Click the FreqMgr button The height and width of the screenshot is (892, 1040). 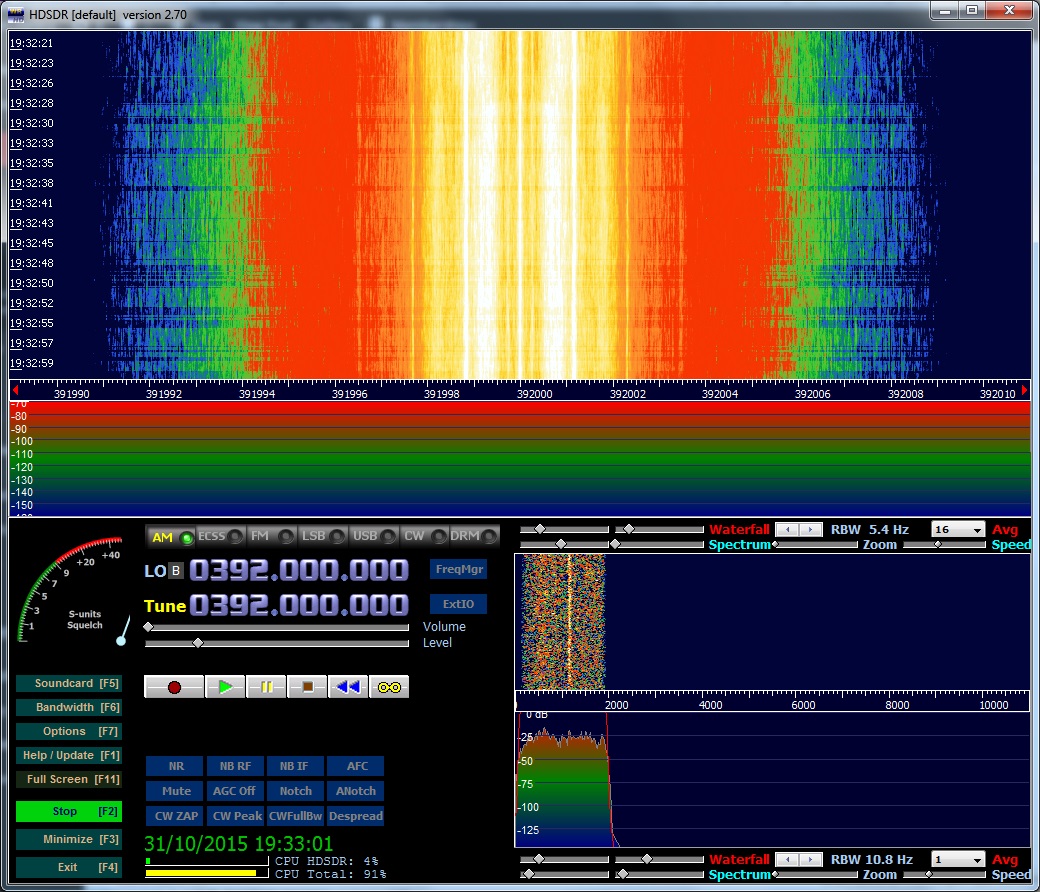click(458, 569)
